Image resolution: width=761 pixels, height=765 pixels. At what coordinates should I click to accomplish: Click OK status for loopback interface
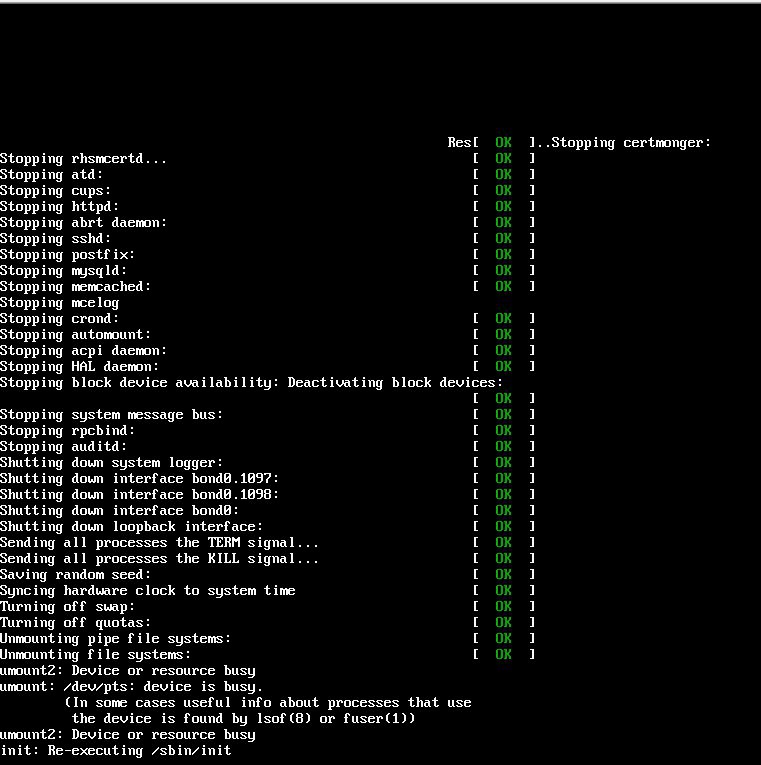tap(503, 526)
